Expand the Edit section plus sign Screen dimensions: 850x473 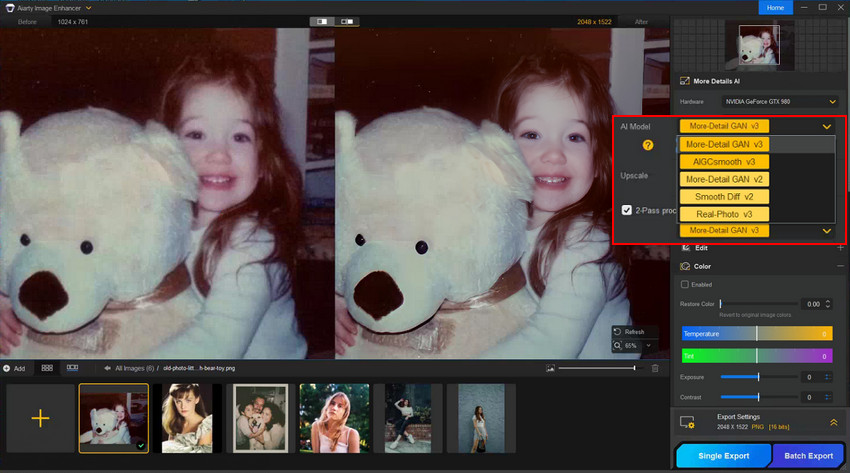pyautogui.click(x=838, y=247)
